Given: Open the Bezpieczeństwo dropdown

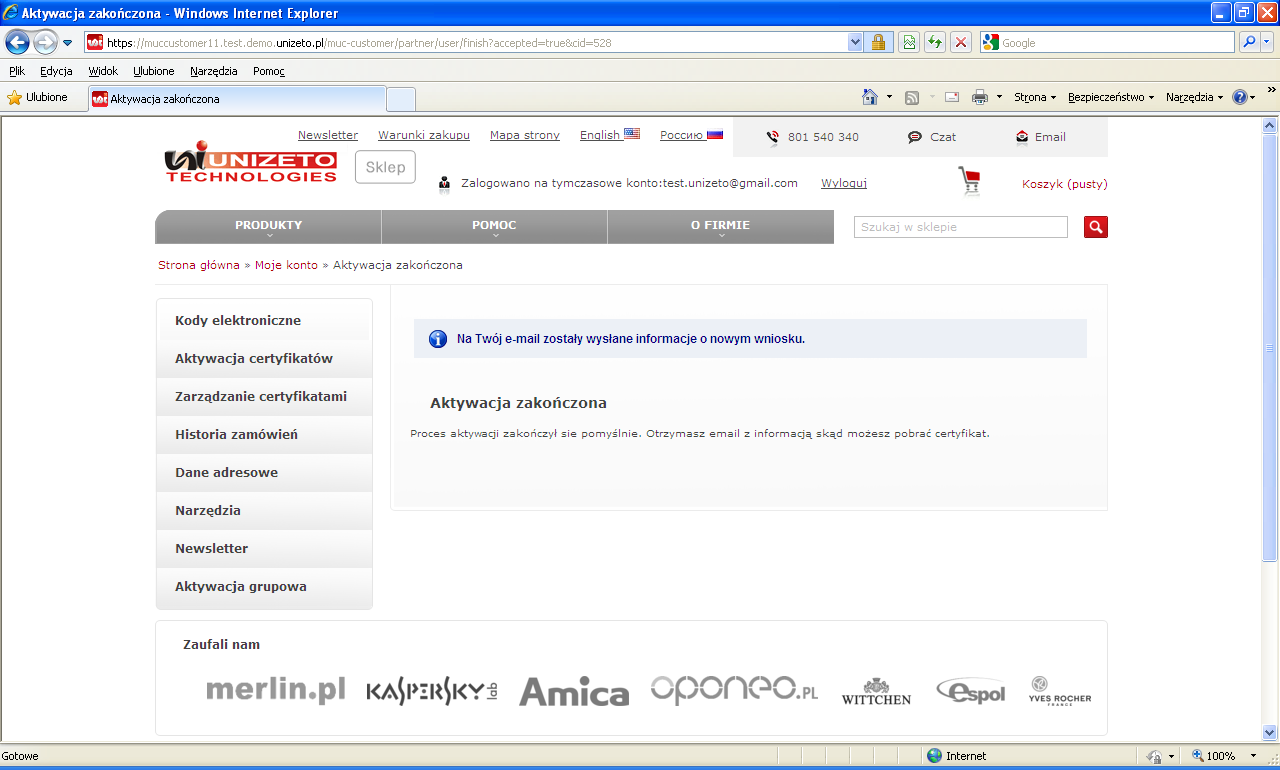Looking at the screenshot, I should point(1111,97).
